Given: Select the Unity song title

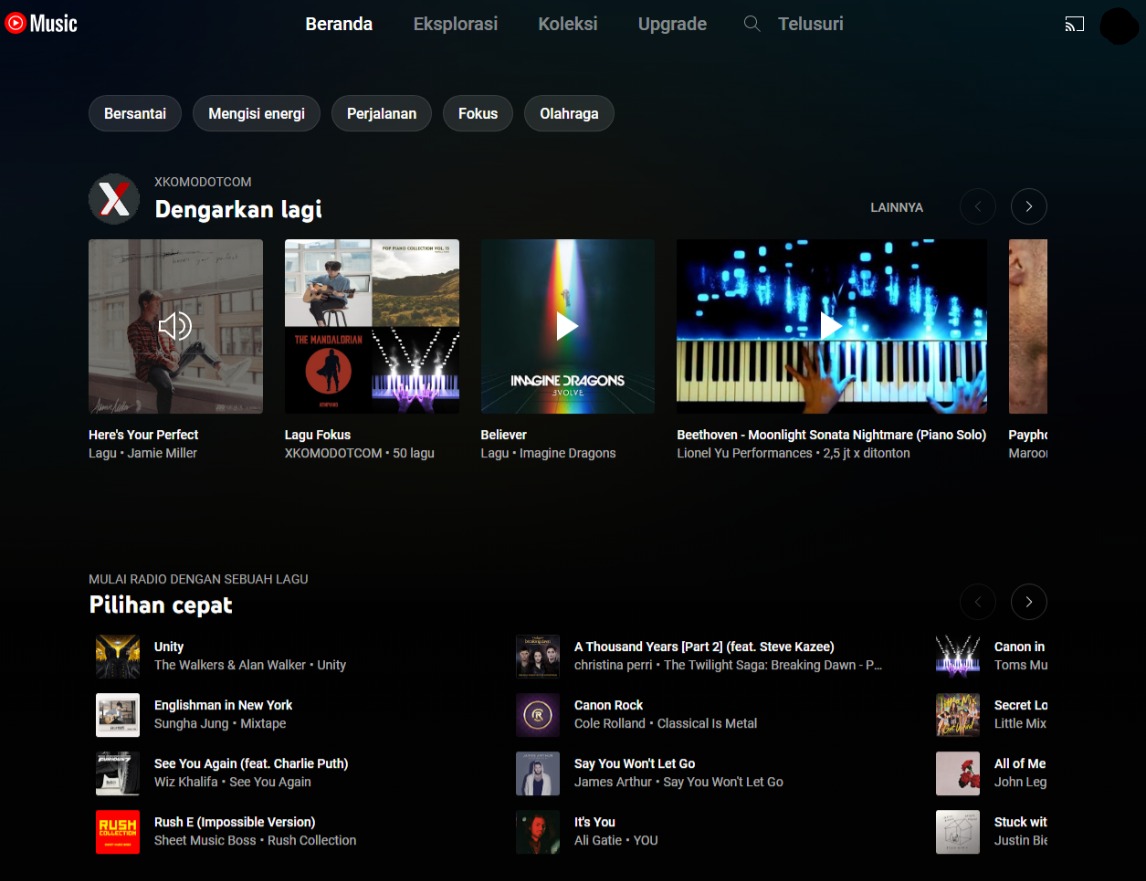Looking at the screenshot, I should [x=169, y=647].
